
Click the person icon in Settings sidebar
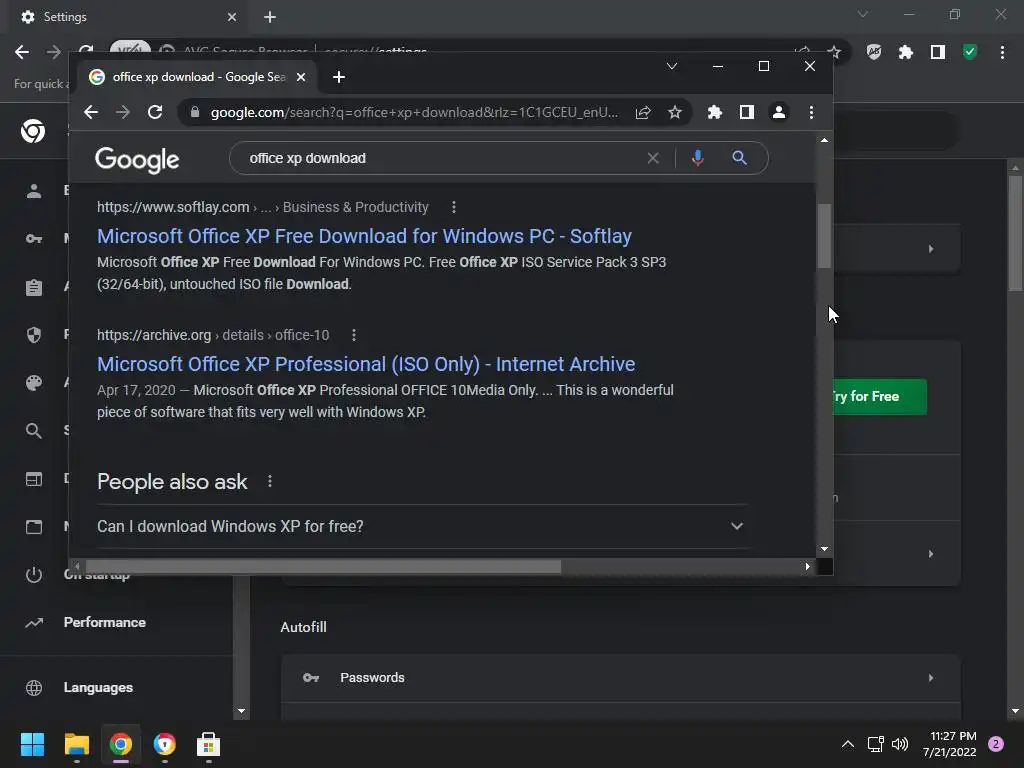(x=34, y=191)
